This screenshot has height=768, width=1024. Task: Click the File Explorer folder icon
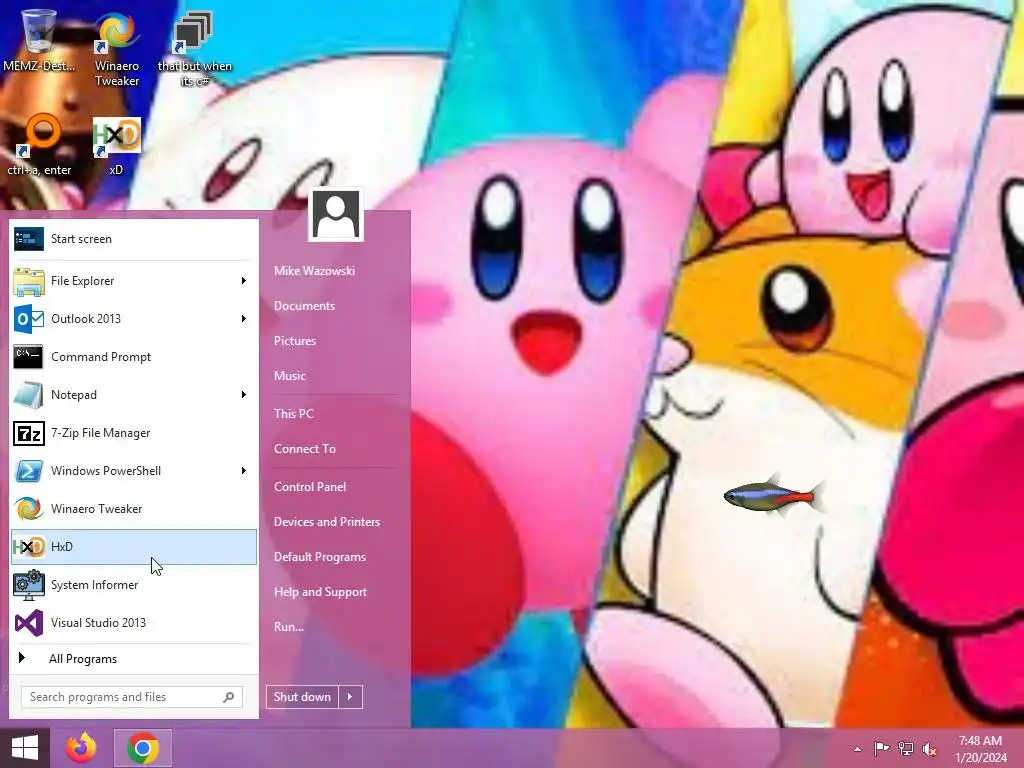point(29,281)
